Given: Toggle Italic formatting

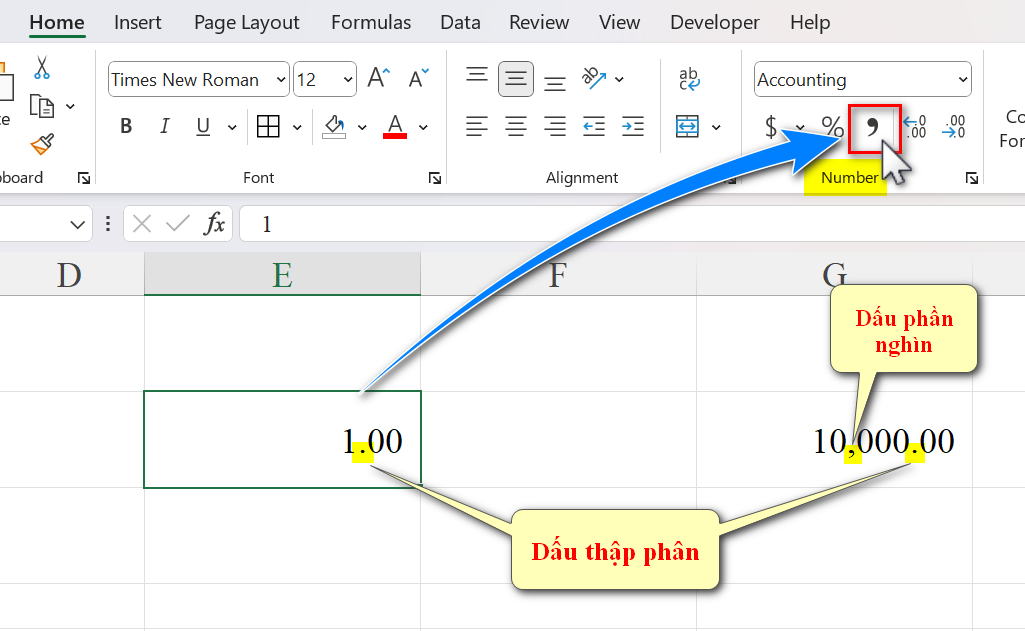Looking at the screenshot, I should pyautogui.click(x=165, y=127).
